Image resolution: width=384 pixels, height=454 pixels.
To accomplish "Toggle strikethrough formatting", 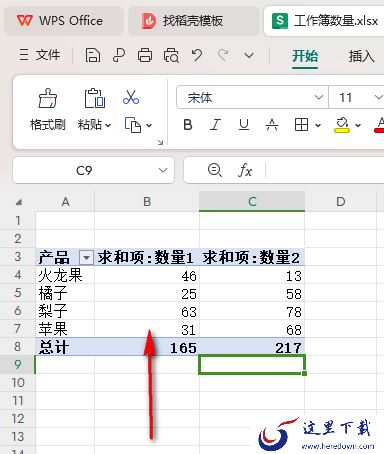I will [x=272, y=125].
